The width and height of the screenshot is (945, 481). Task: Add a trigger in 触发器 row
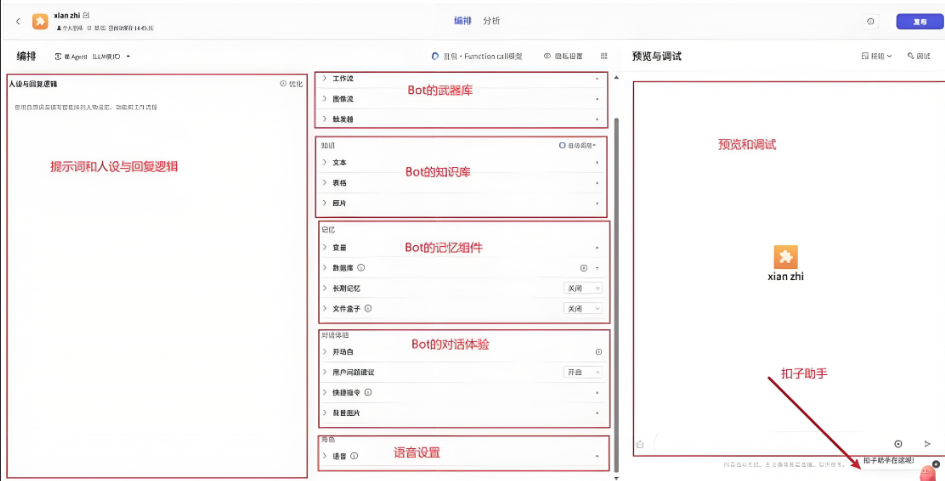(x=597, y=119)
